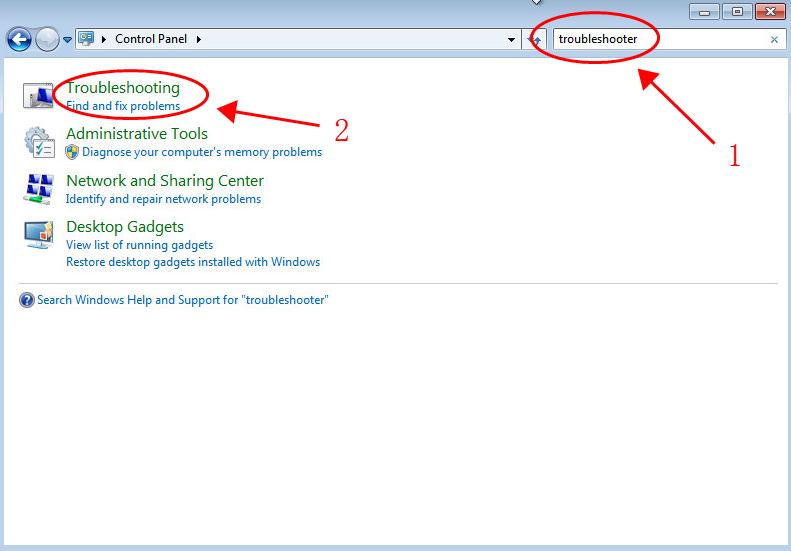791x551 pixels.
Task: Click the Troubleshooting monitor icon
Action: [38, 96]
